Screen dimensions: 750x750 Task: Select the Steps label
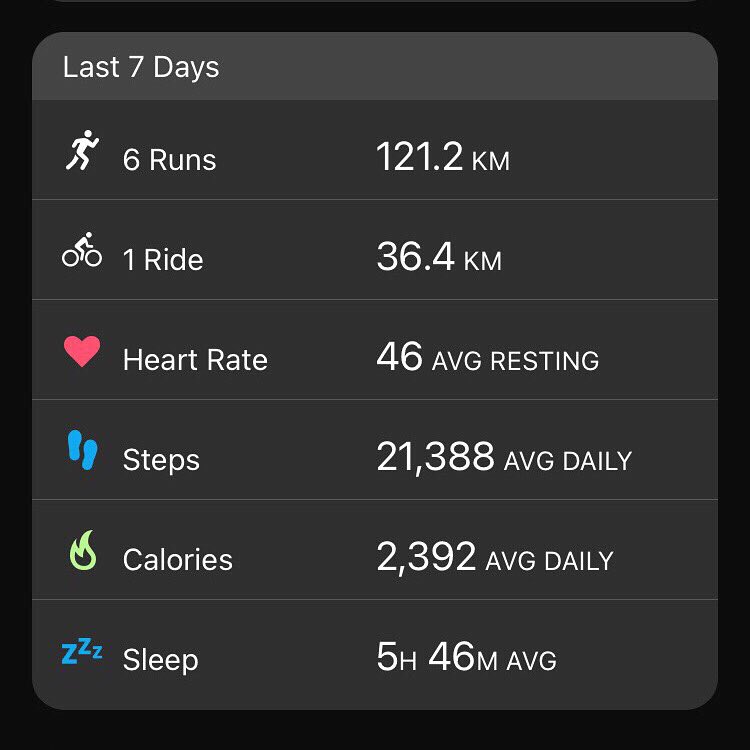coord(161,461)
